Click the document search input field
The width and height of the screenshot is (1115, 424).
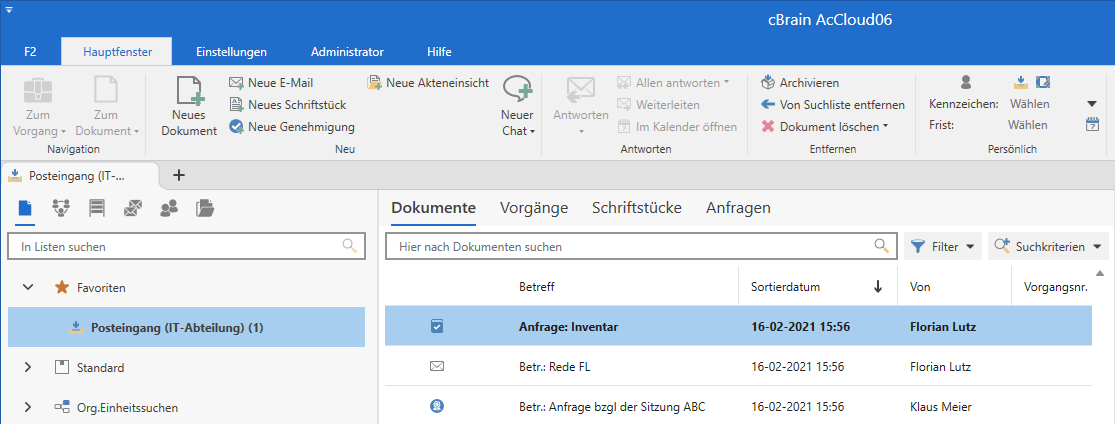[x=630, y=246]
